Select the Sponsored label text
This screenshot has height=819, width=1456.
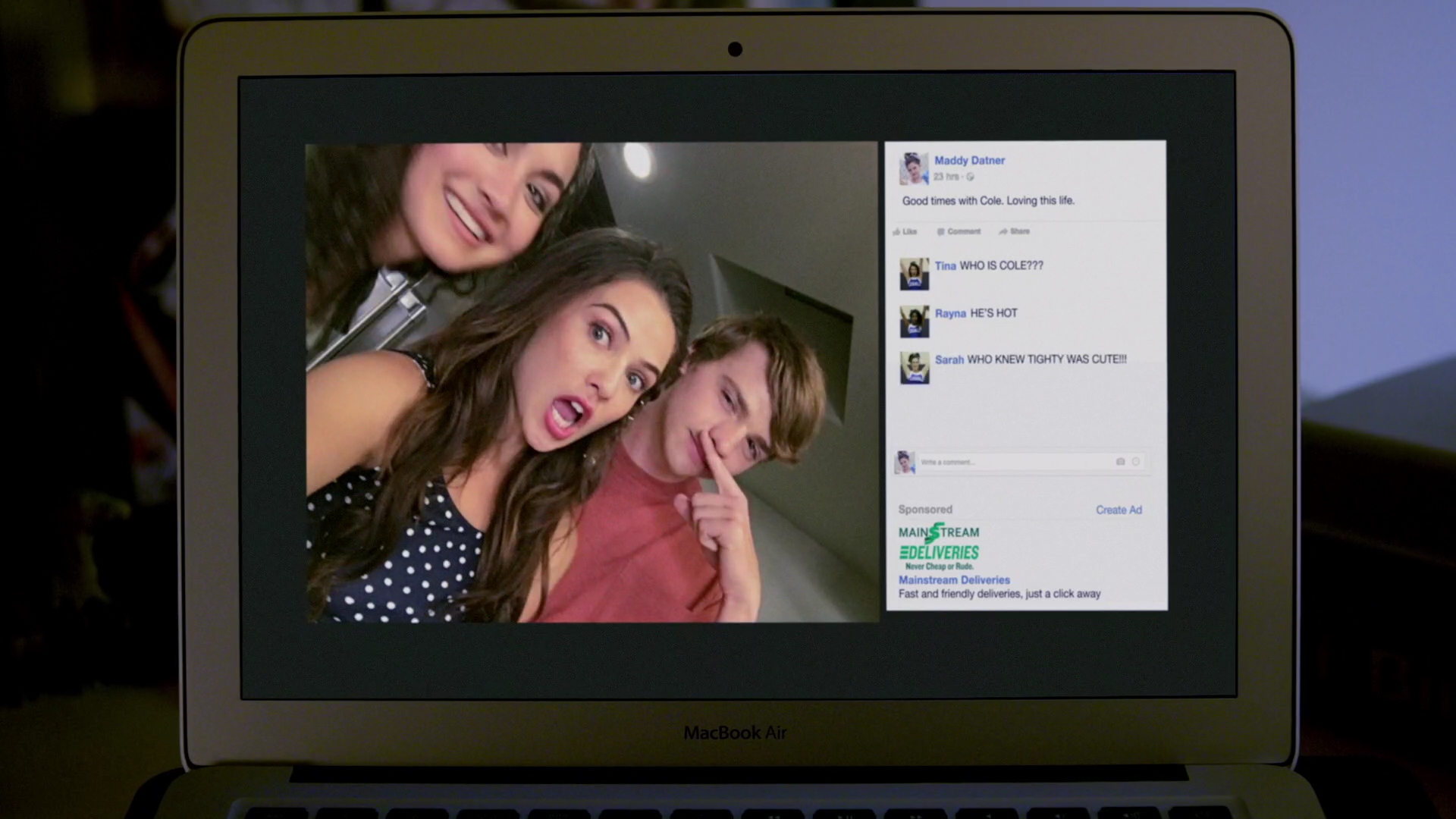point(925,510)
